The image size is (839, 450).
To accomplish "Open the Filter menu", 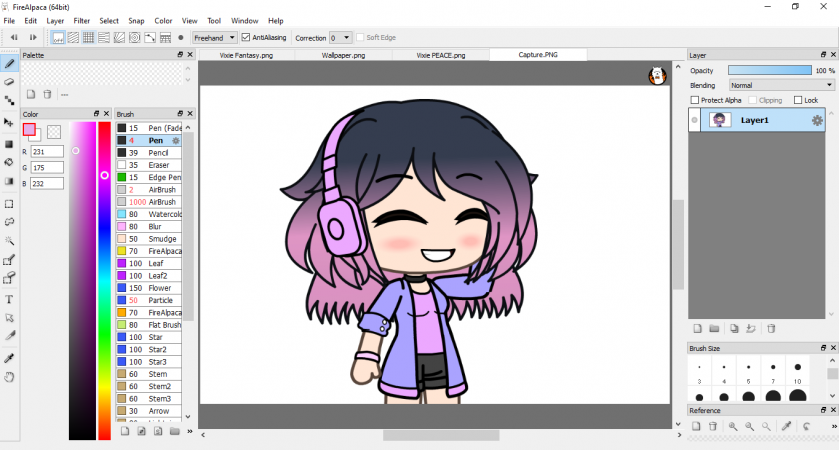I will coord(81,20).
